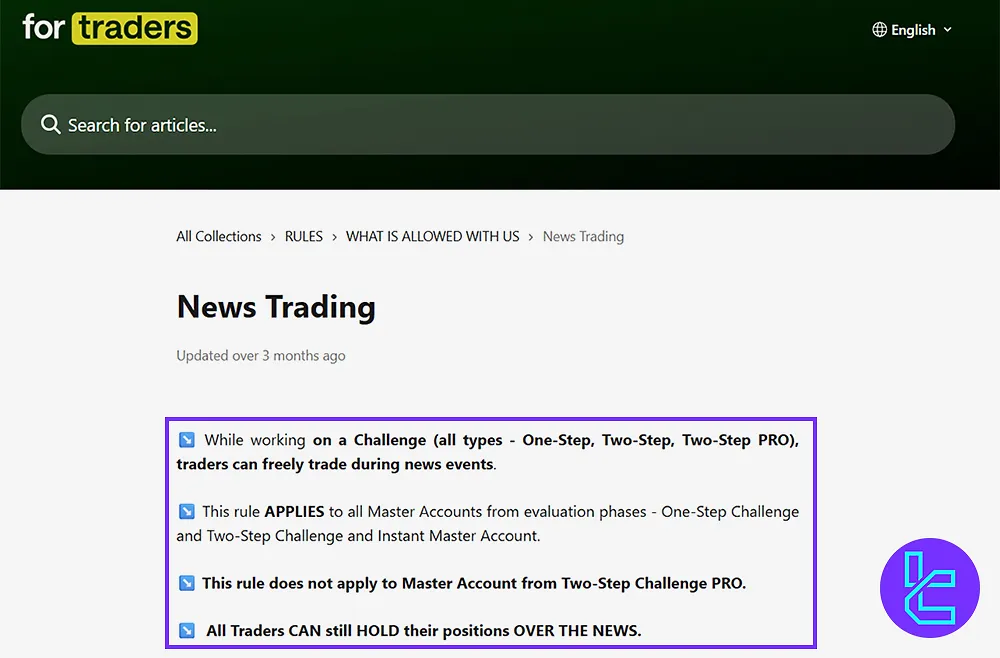Screen dimensions: 1000x658
Task: Open the All Collections breadcrumb link
Action: 219,237
